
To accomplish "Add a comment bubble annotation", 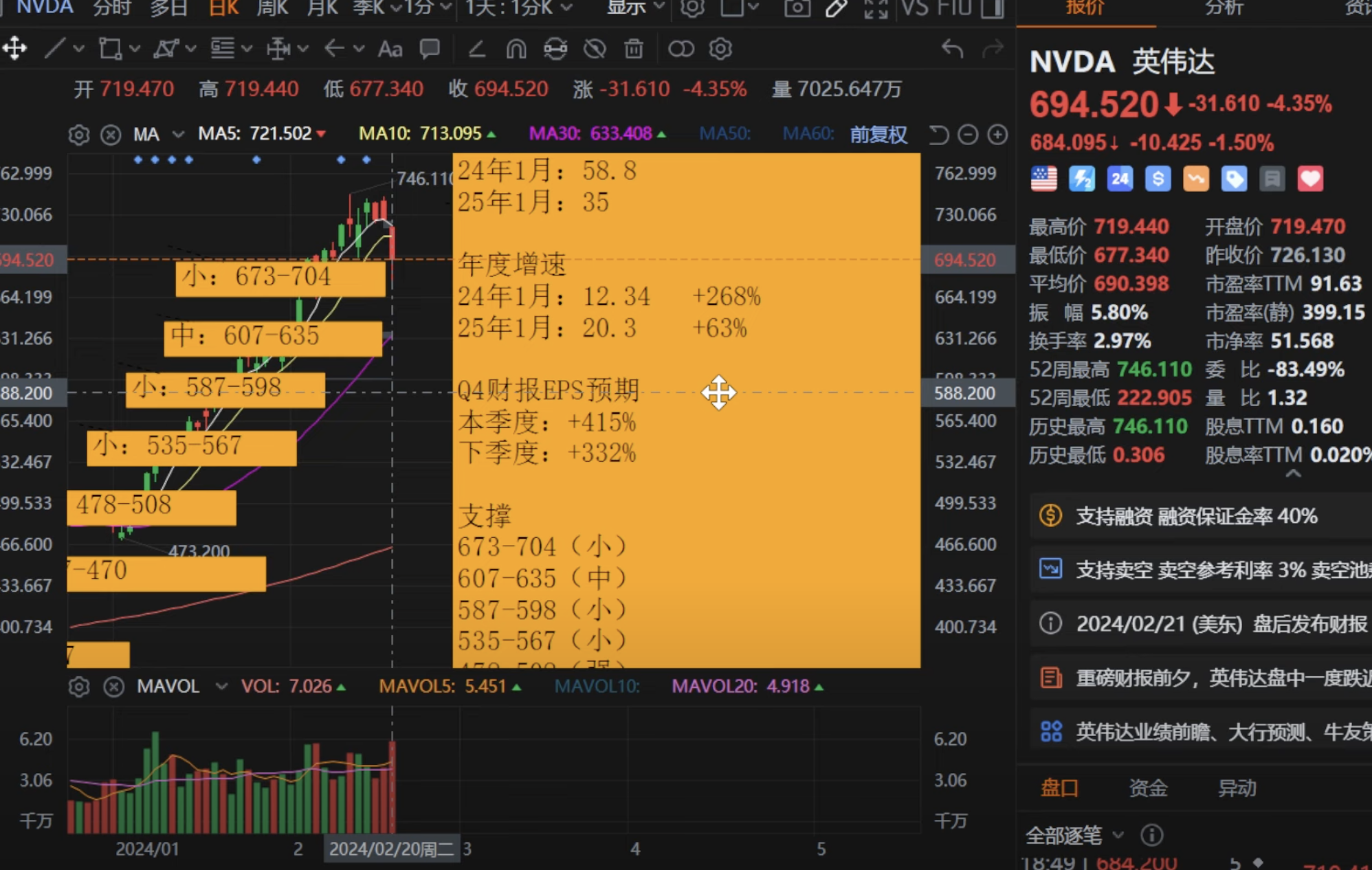I will pyautogui.click(x=430, y=49).
